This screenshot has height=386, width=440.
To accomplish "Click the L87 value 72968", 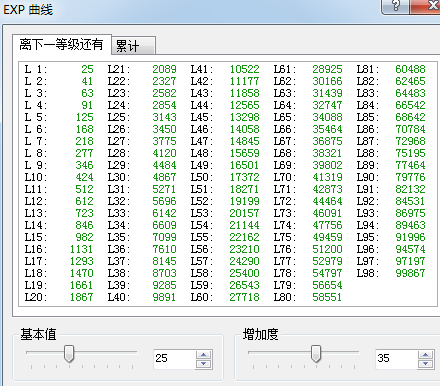I will pos(410,141).
